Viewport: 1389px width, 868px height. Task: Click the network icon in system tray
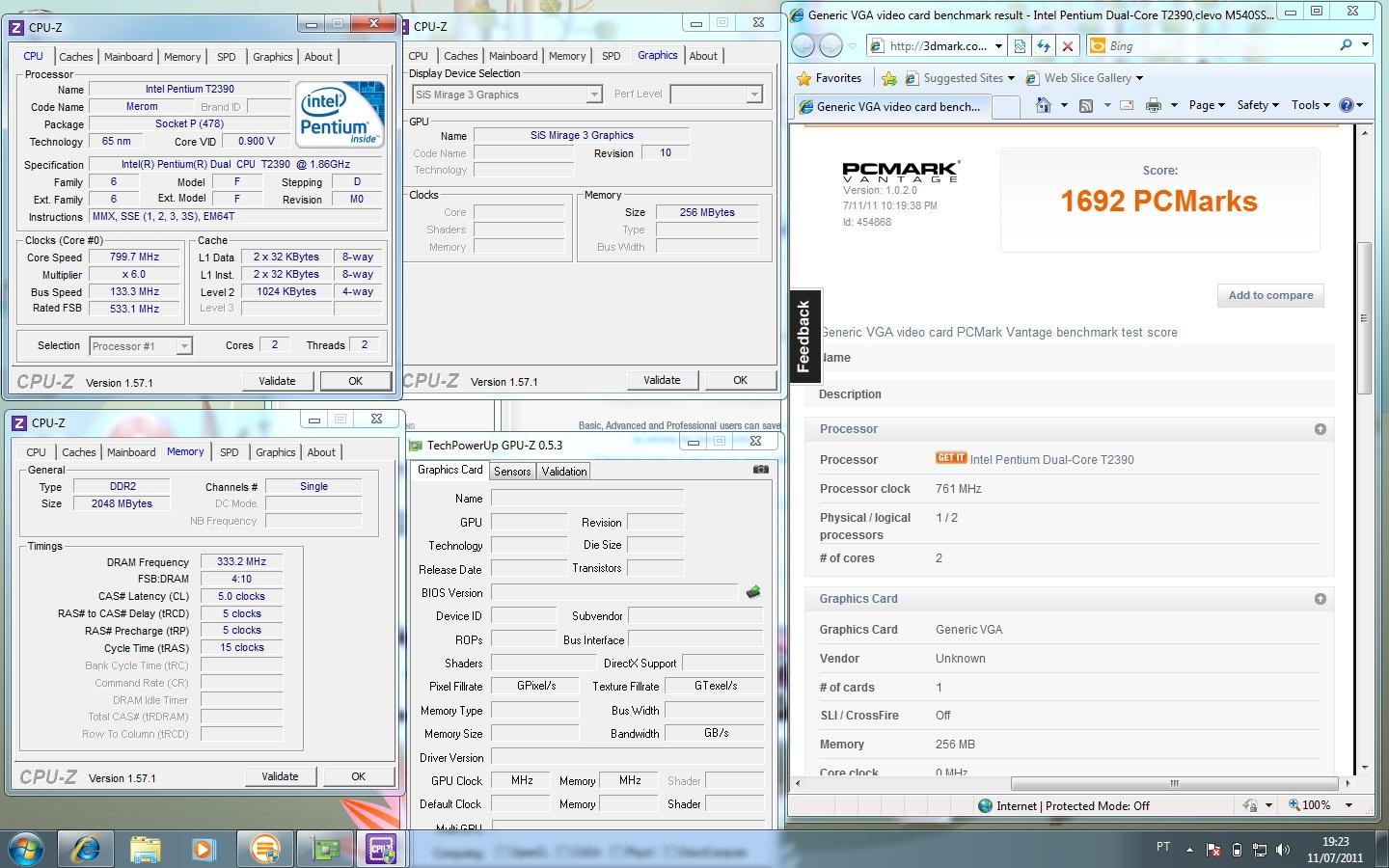[x=1260, y=850]
